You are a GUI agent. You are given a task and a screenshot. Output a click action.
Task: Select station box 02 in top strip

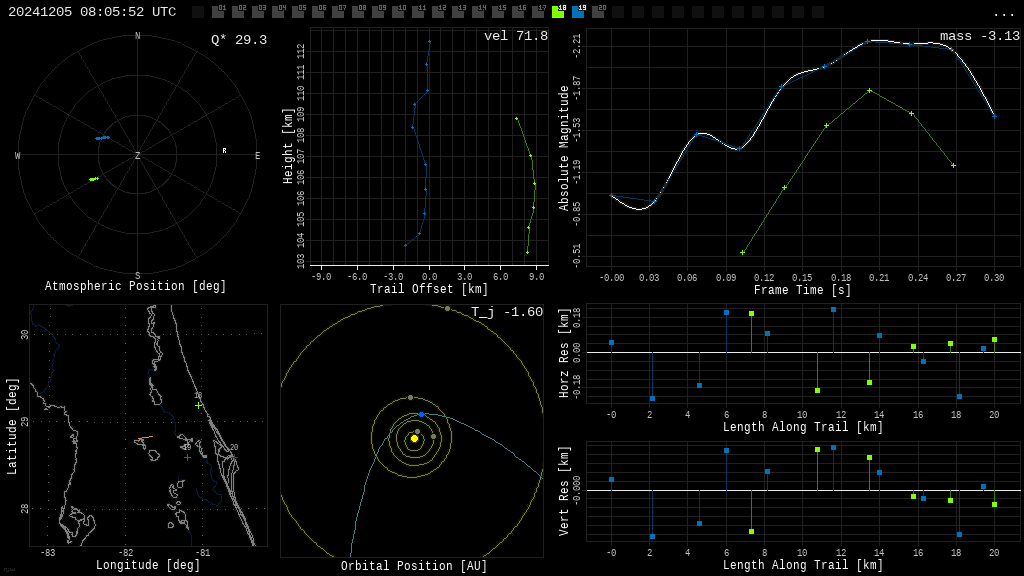point(238,12)
